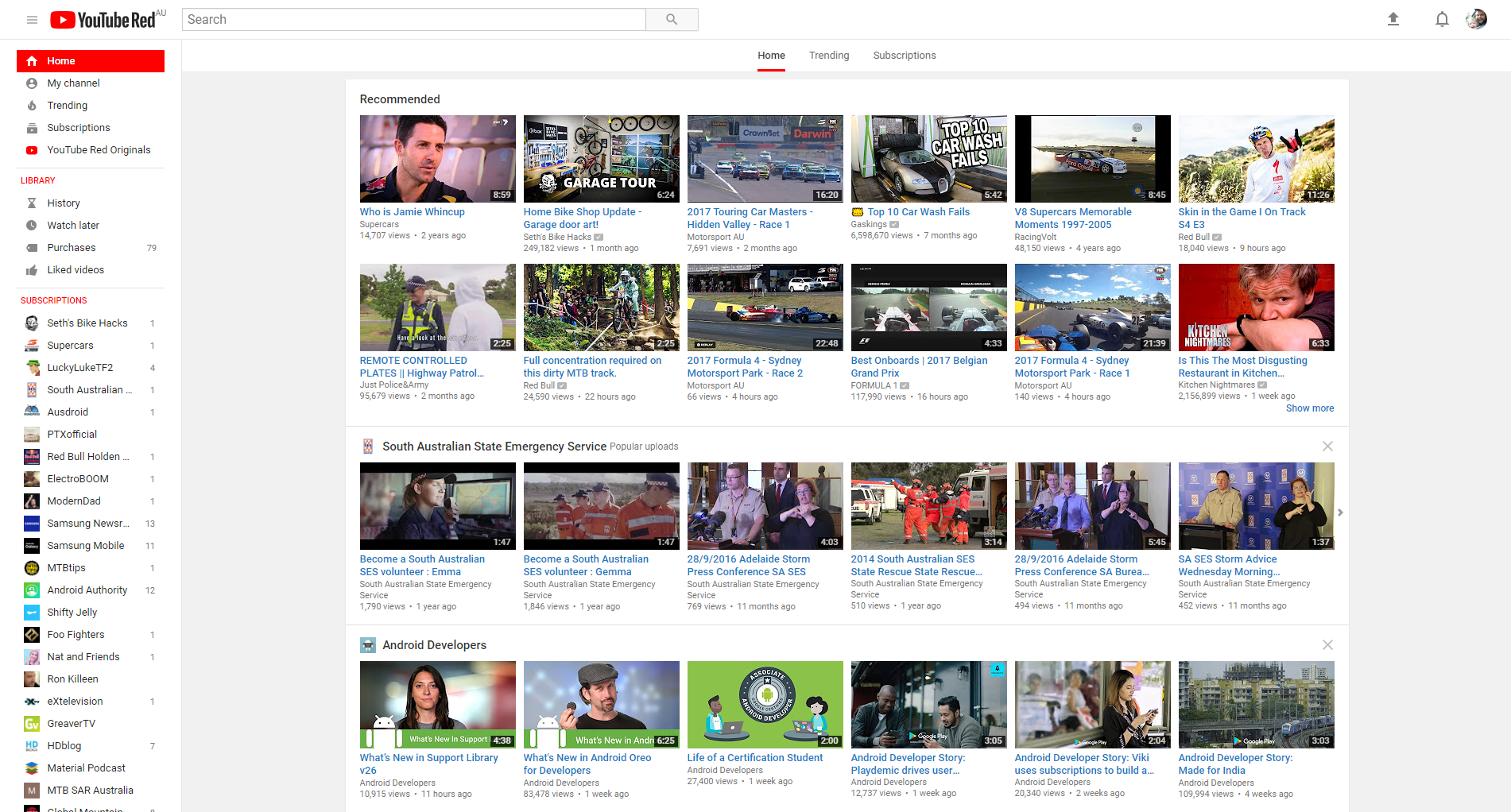Click the GreaverTV channel icon

(32, 724)
